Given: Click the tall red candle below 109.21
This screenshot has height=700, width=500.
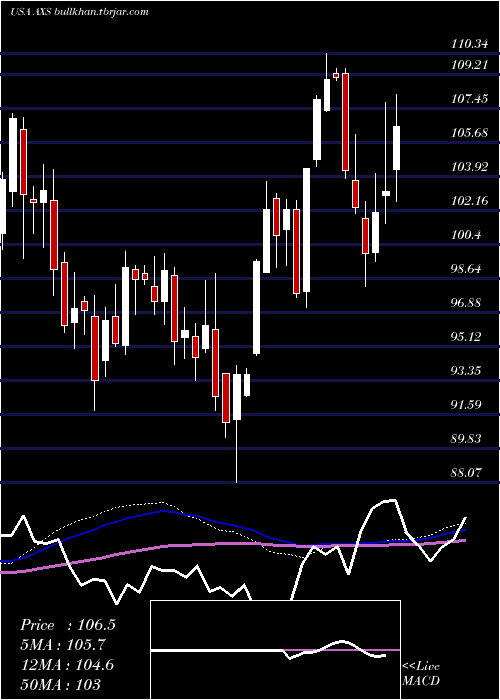Looking at the screenshot, I should (345, 122).
